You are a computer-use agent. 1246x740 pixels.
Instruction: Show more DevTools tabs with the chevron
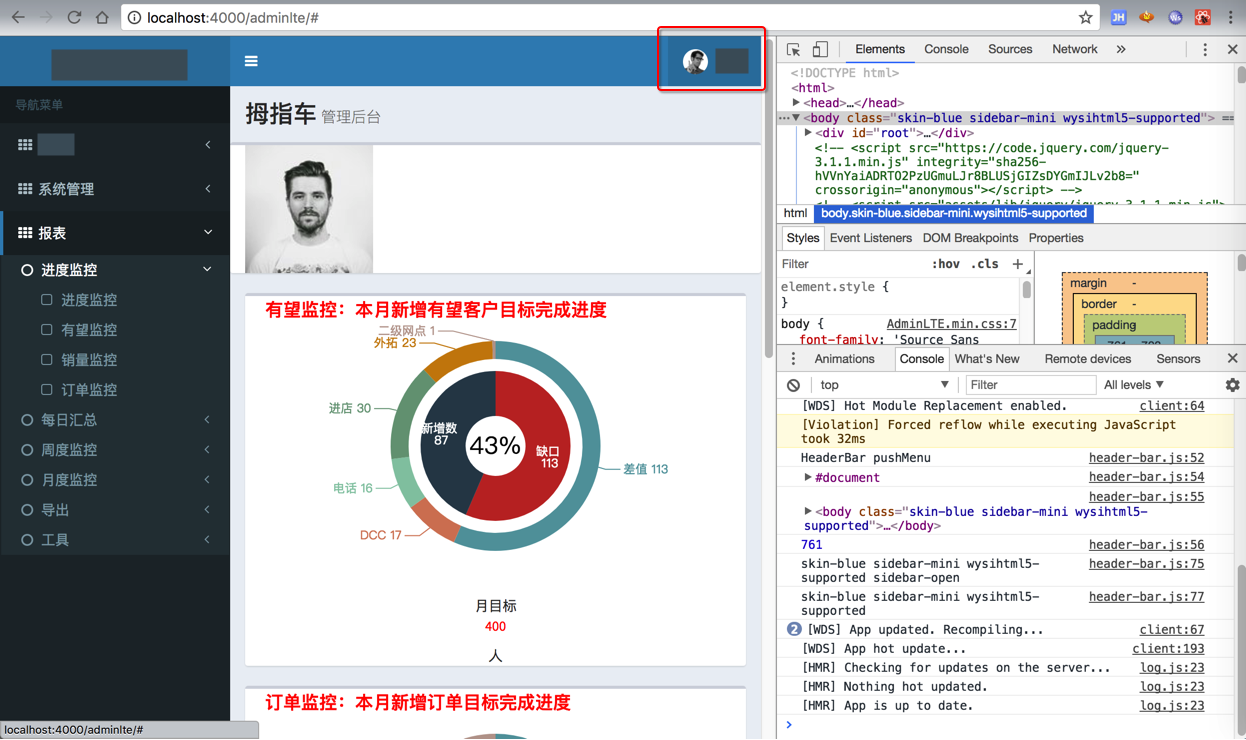1121,49
